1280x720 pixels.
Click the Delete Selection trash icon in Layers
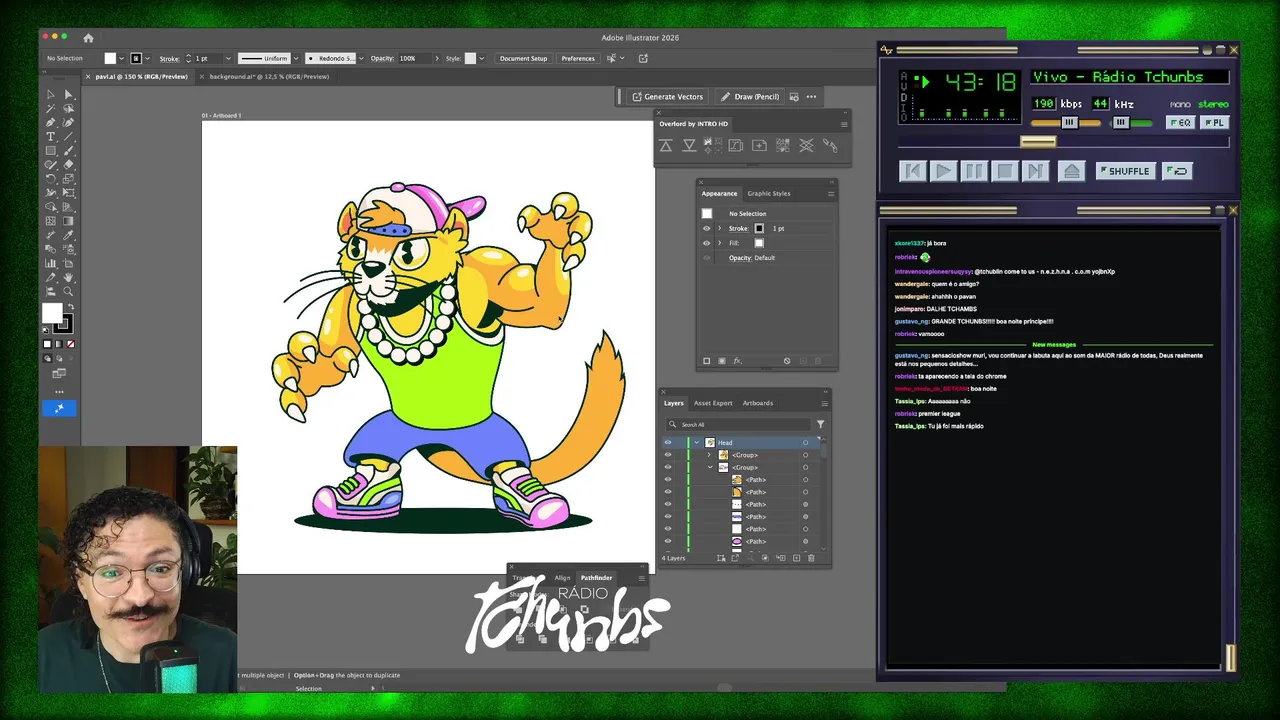pos(811,558)
